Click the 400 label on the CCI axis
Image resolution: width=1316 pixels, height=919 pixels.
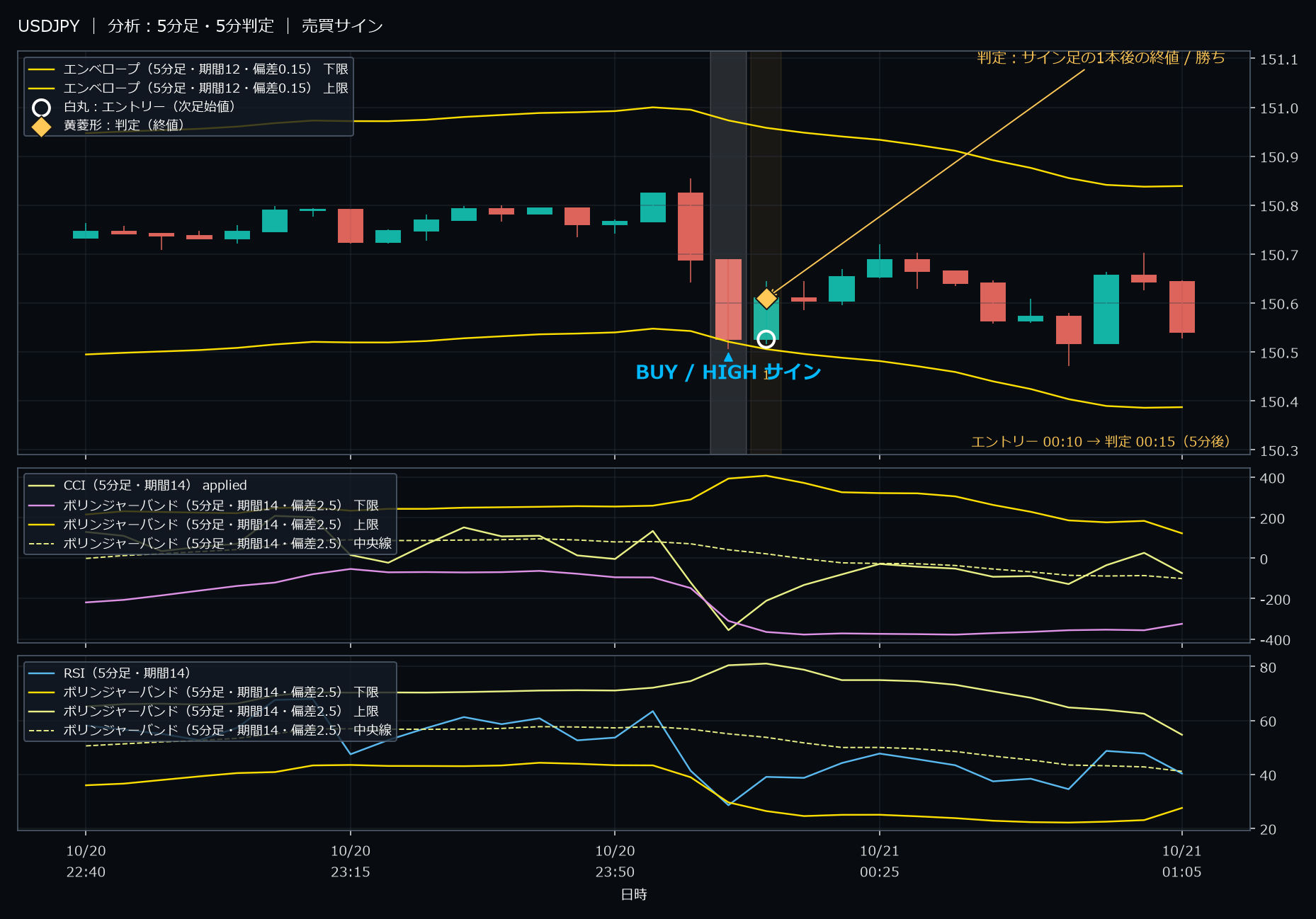click(1272, 479)
